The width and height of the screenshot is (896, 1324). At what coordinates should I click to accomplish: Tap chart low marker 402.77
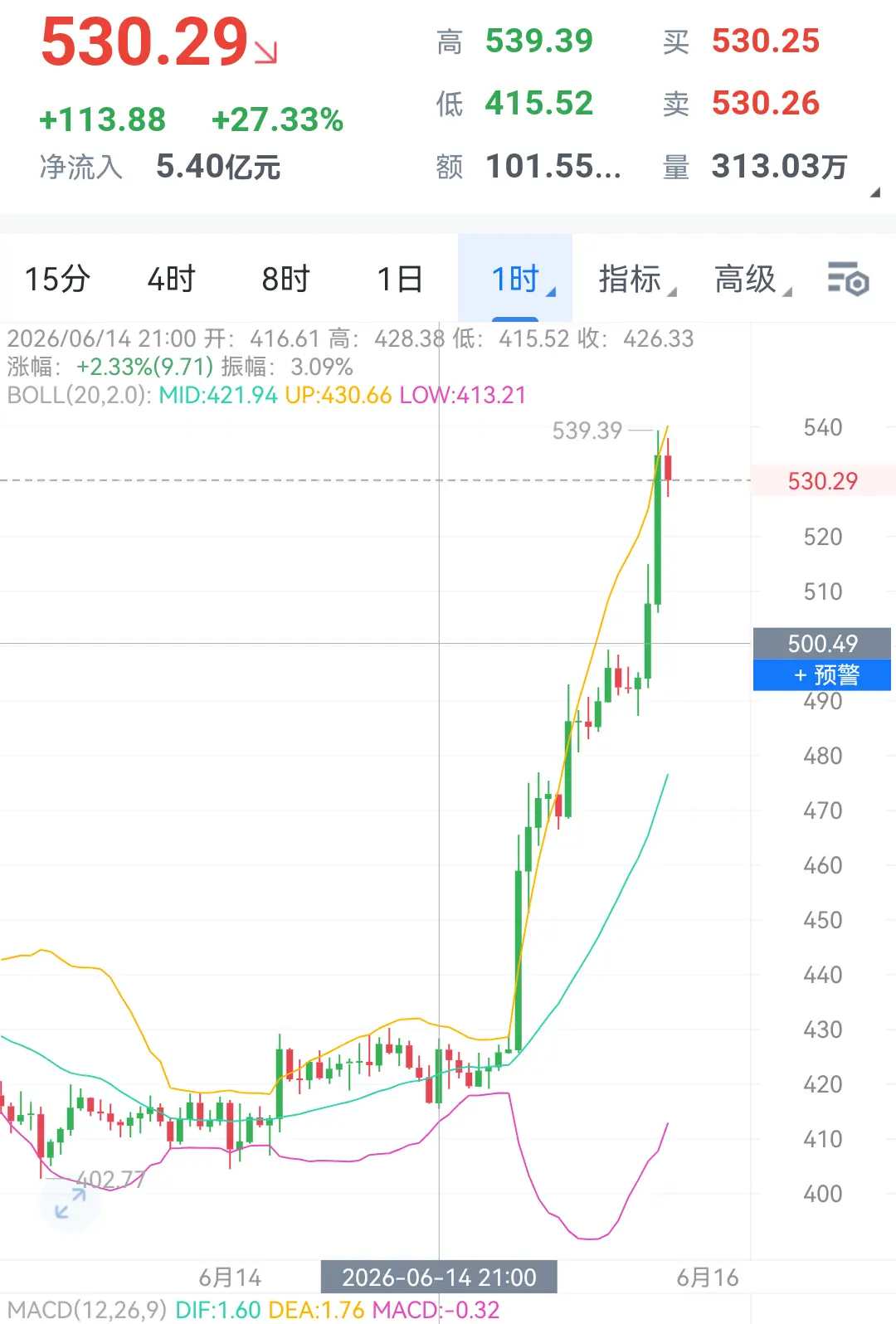[110, 1179]
